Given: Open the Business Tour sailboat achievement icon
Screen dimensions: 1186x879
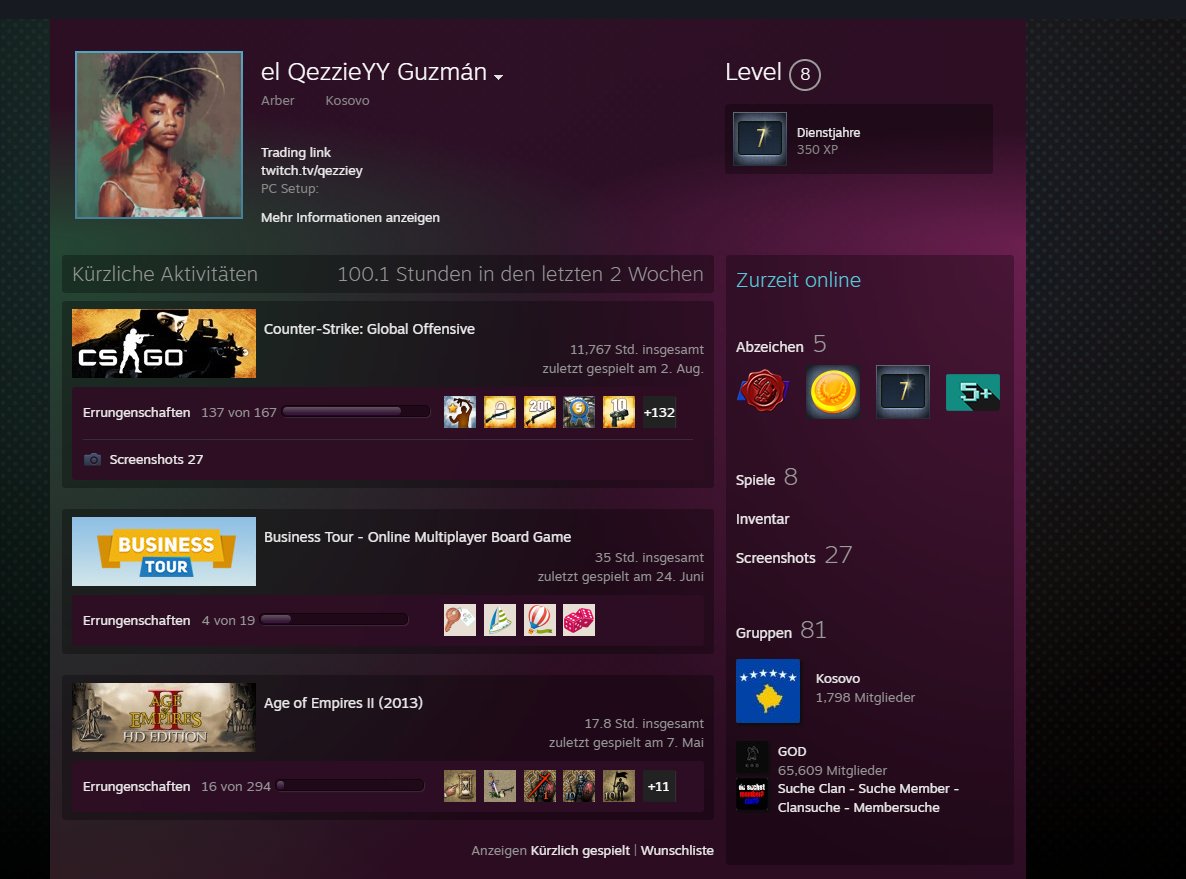Looking at the screenshot, I should 500,620.
